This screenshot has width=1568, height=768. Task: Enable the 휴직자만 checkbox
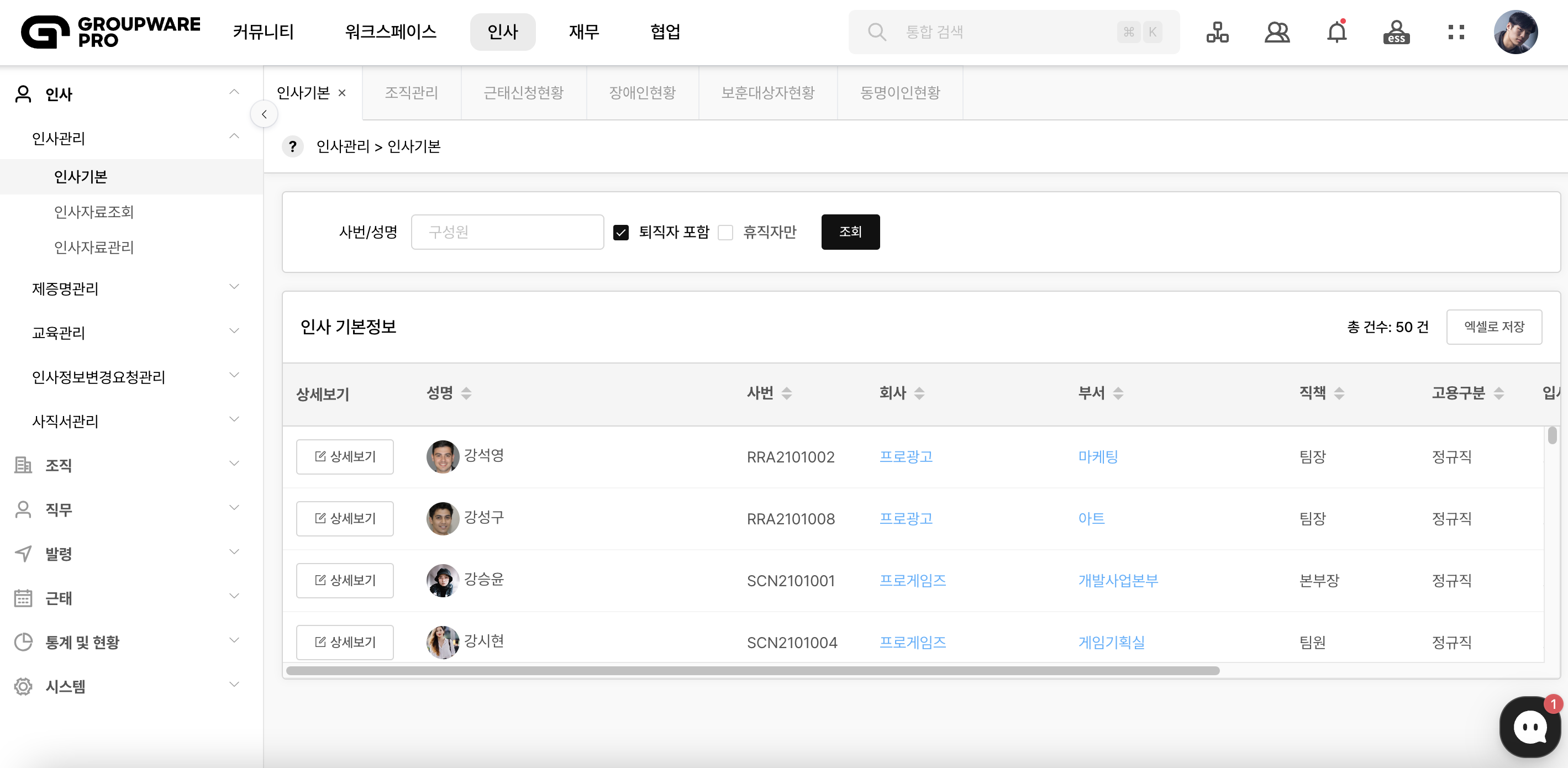[x=725, y=233]
